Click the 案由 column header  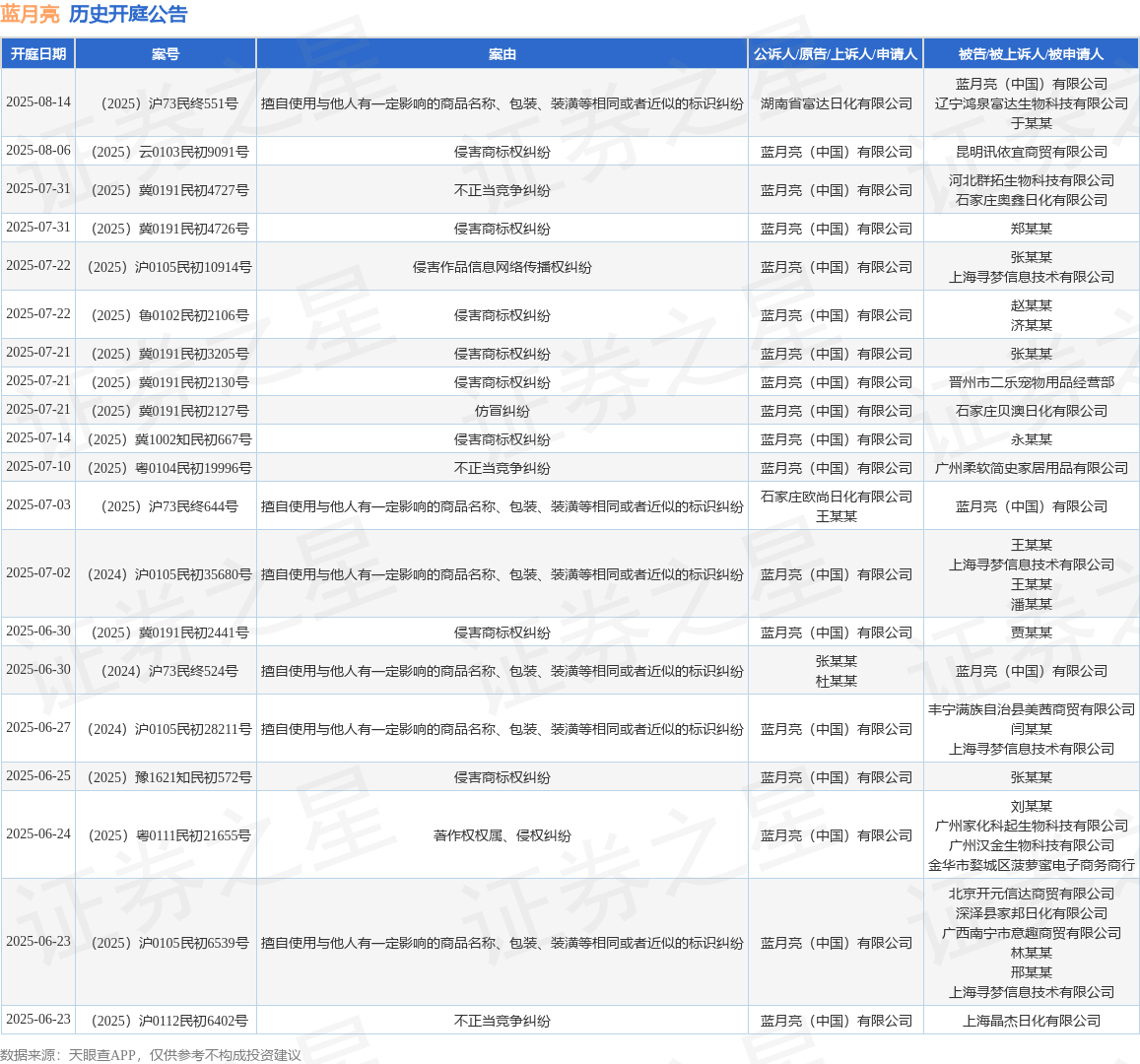[x=502, y=54]
